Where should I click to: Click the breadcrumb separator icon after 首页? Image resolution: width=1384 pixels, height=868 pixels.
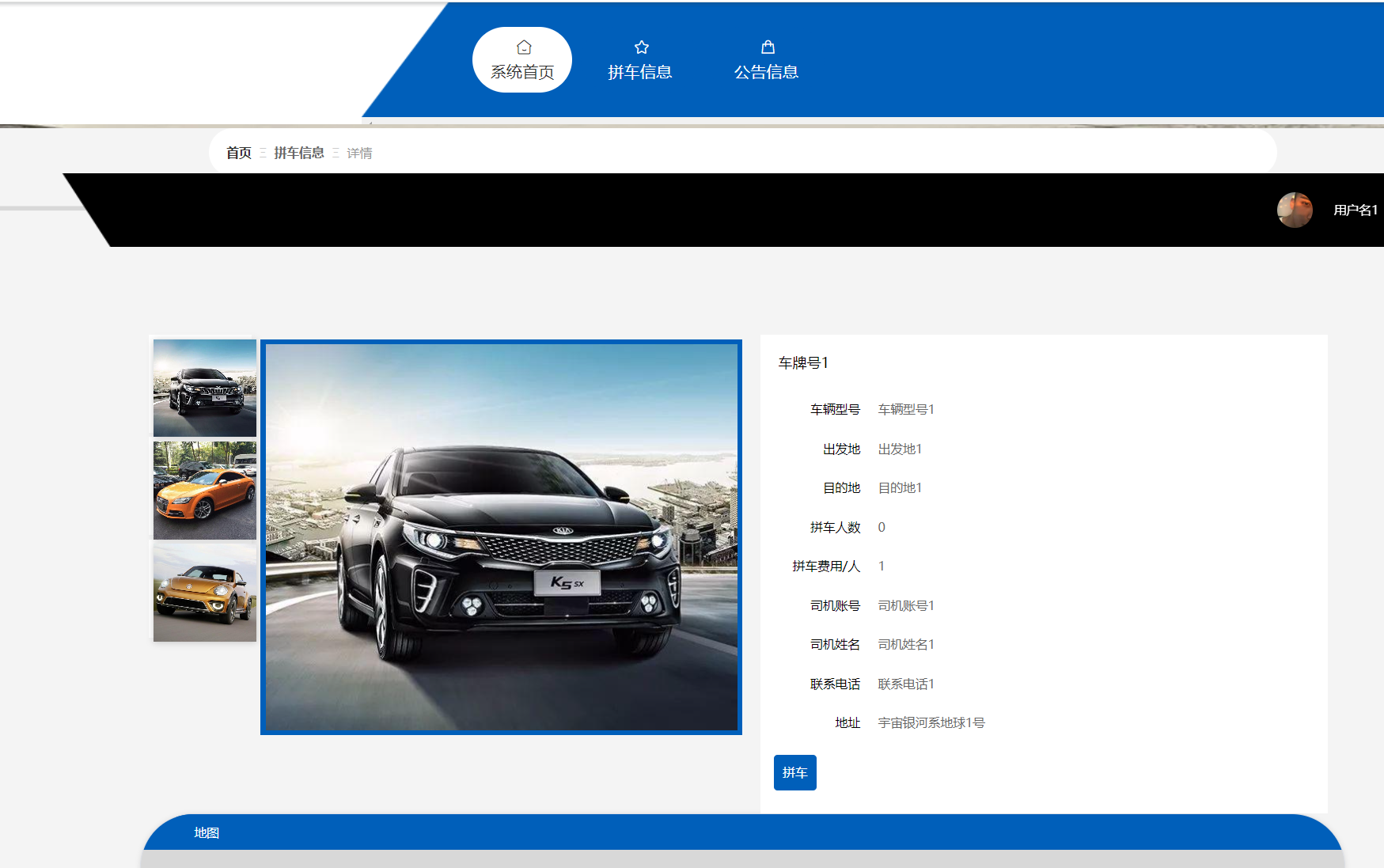[x=261, y=152]
